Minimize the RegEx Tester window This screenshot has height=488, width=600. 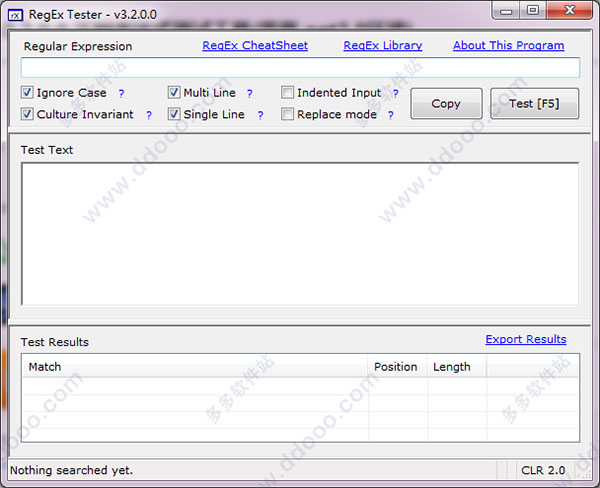(506, 11)
